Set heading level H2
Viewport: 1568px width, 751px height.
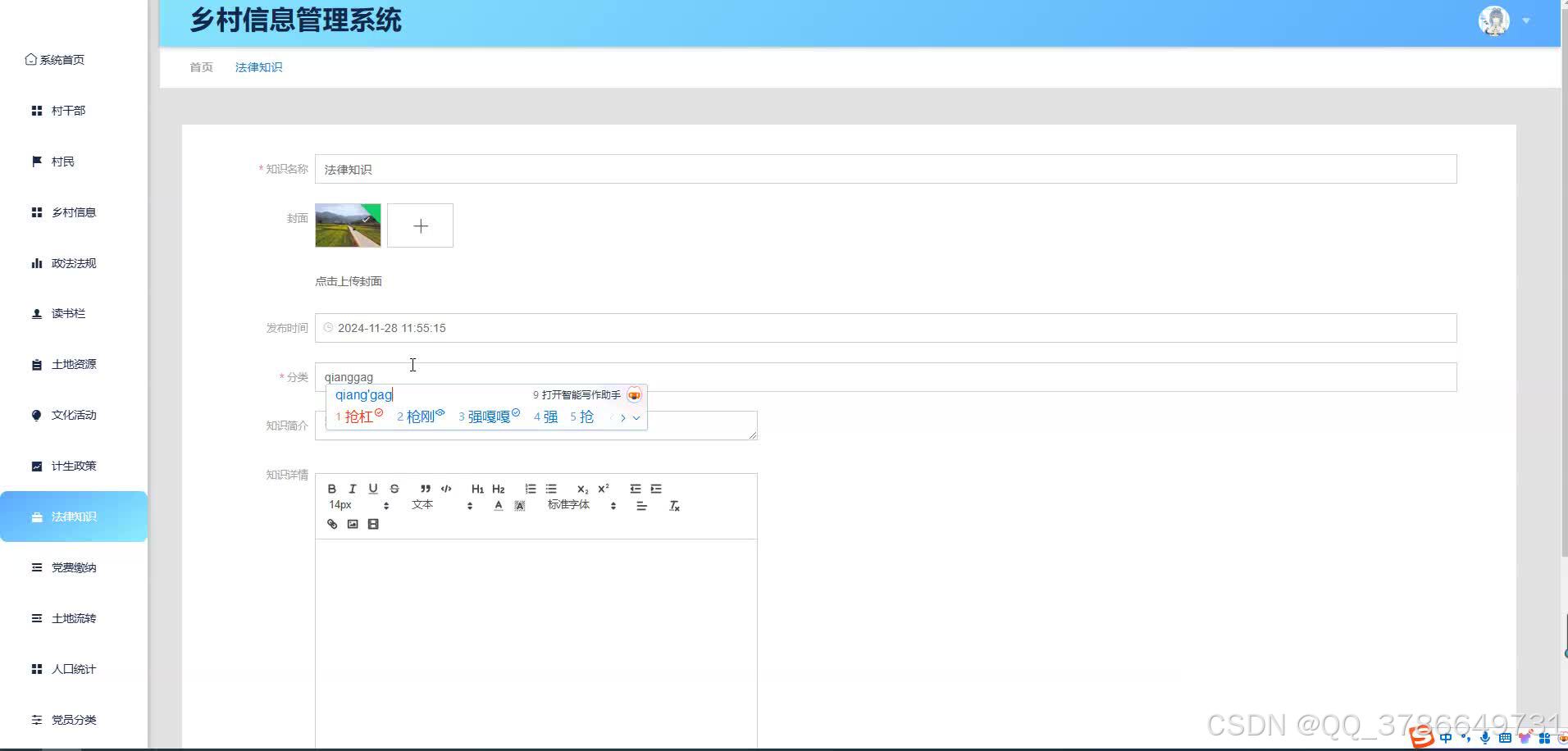point(499,489)
